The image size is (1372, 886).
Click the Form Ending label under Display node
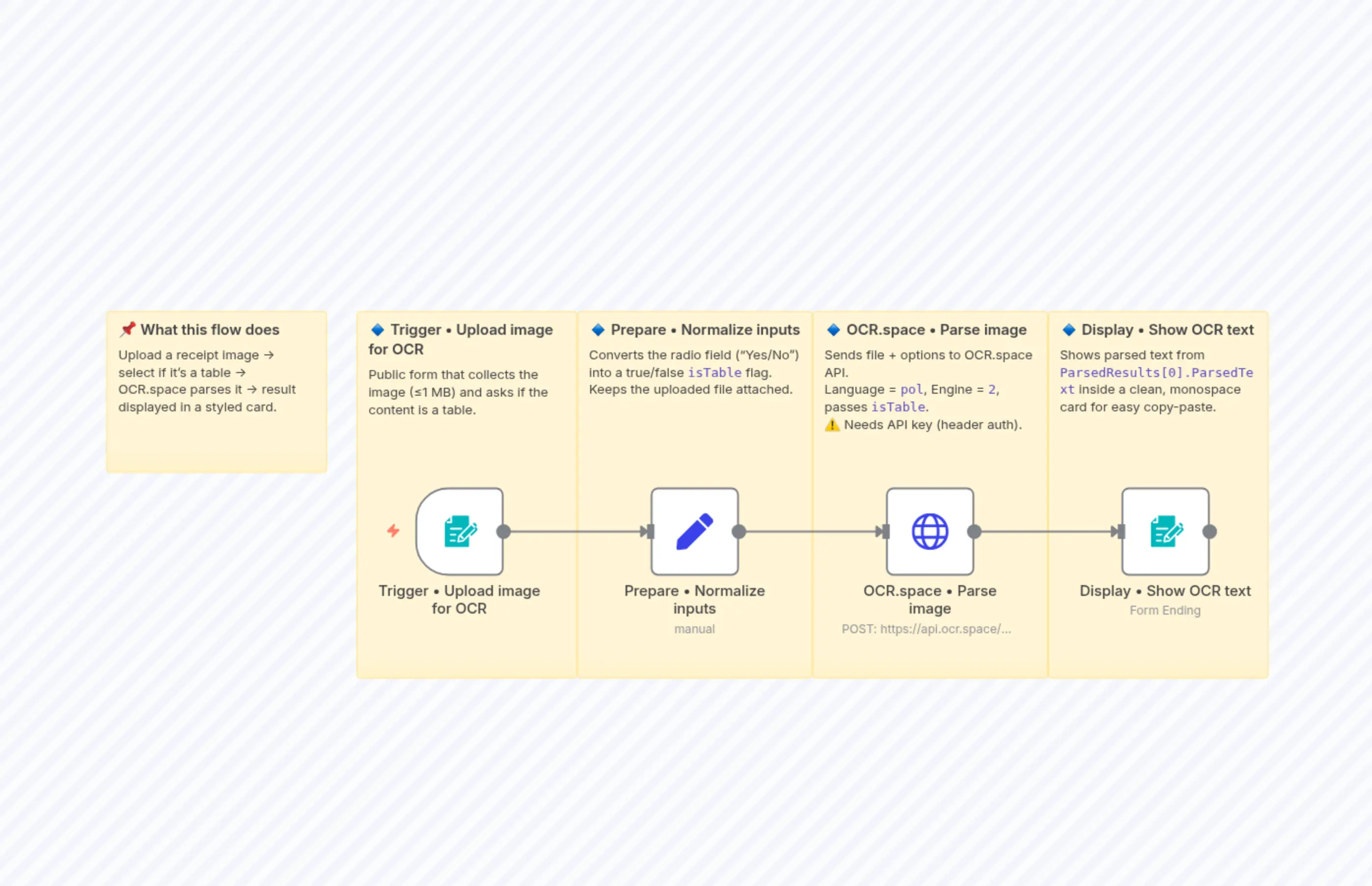[1165, 610]
